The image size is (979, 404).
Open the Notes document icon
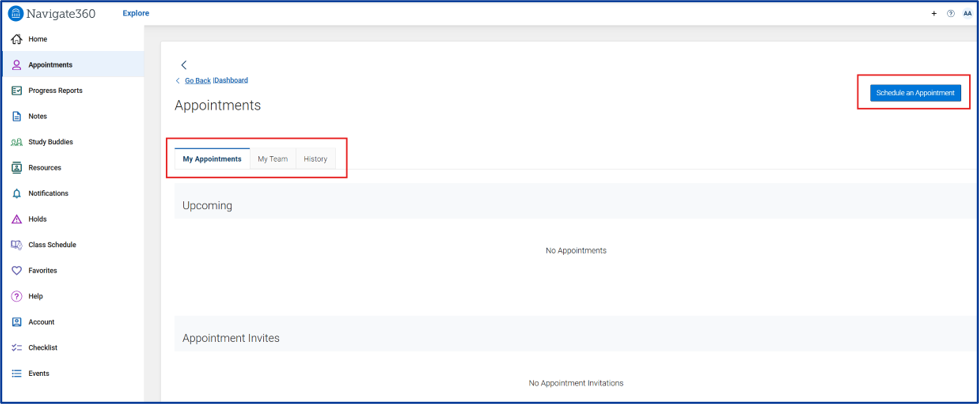tap(17, 116)
